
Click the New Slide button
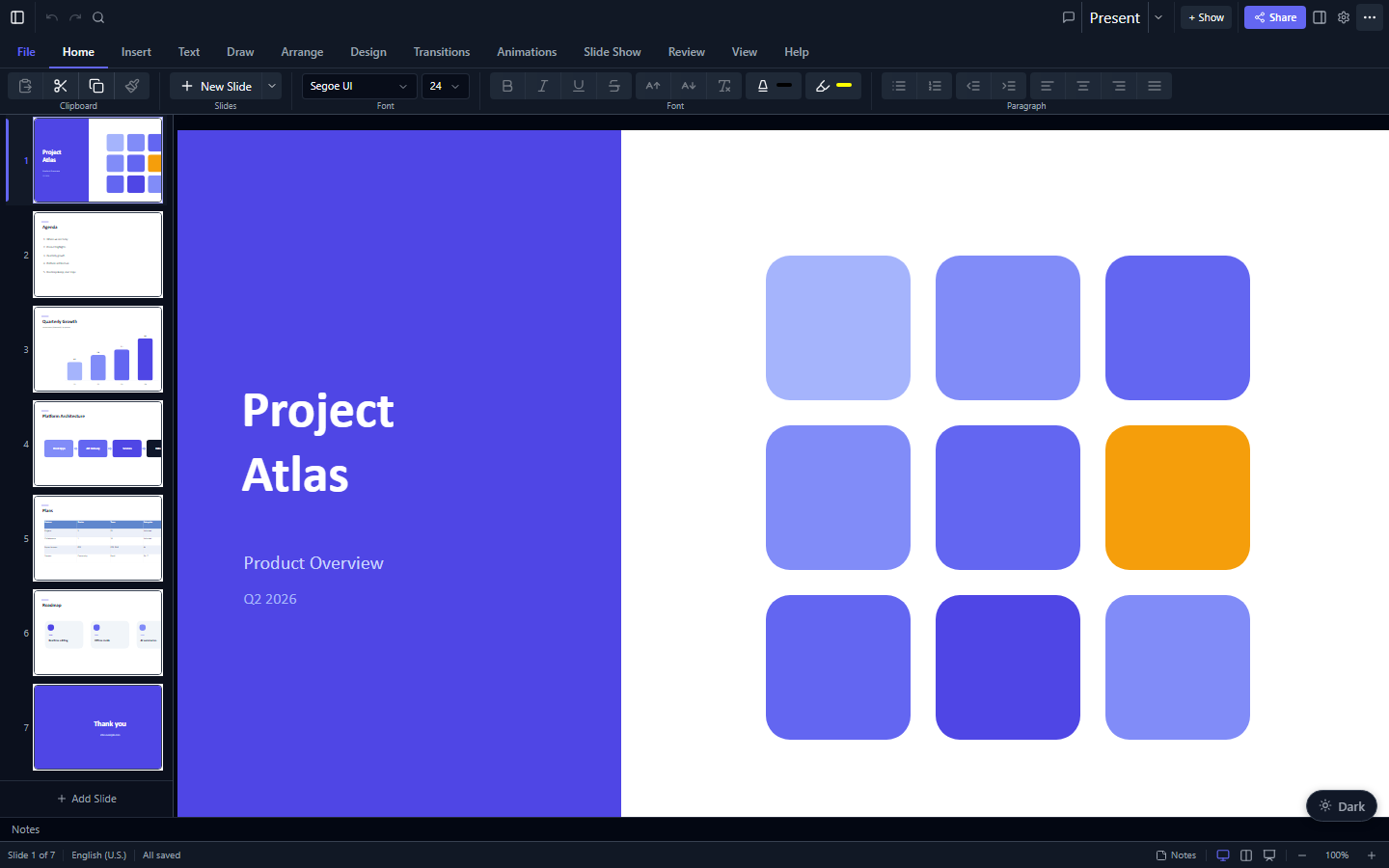[216, 86]
